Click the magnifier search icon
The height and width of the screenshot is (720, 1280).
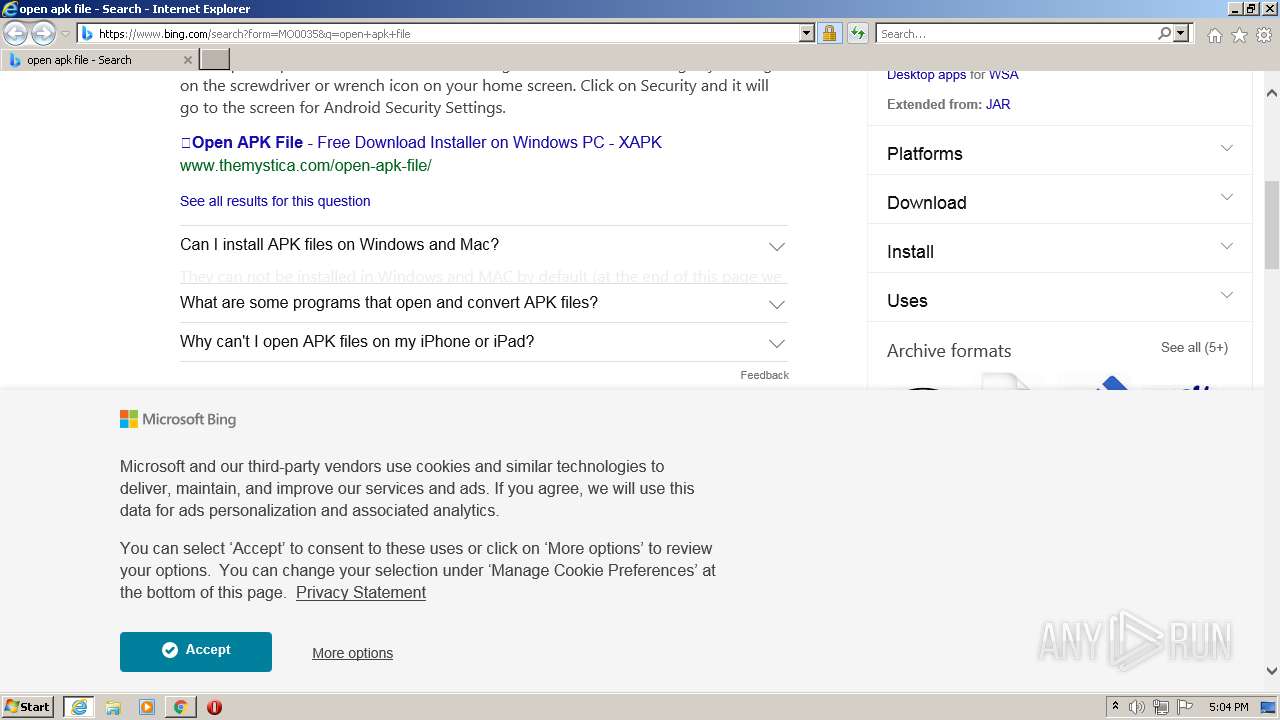[1164, 34]
